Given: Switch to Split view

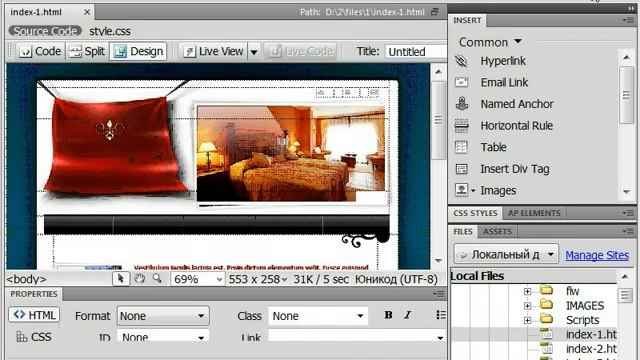Looking at the screenshot, I should click(87, 51).
